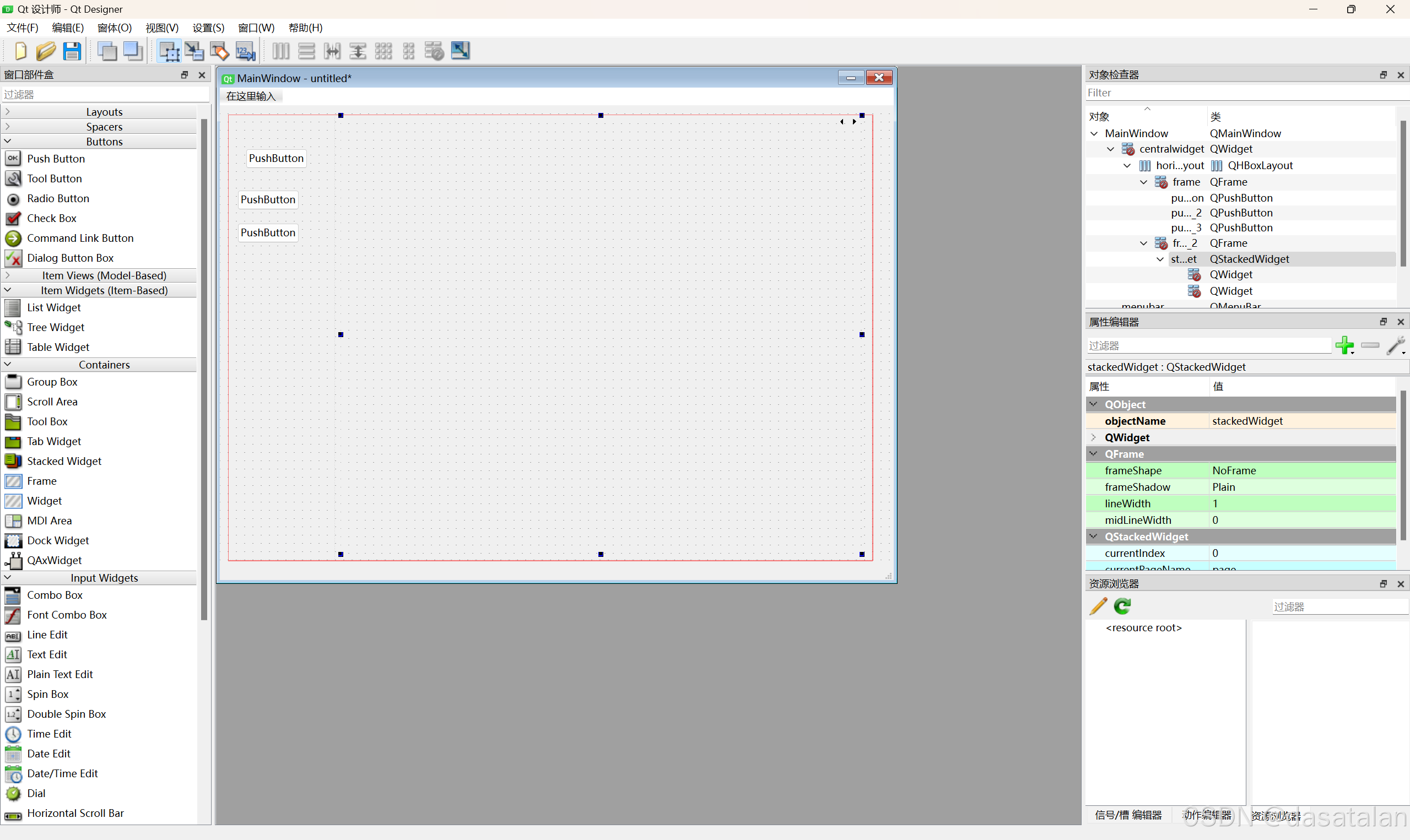Screen dimensions: 1410x840
Task: Click the Save file toolbar icon
Action: (x=72, y=51)
